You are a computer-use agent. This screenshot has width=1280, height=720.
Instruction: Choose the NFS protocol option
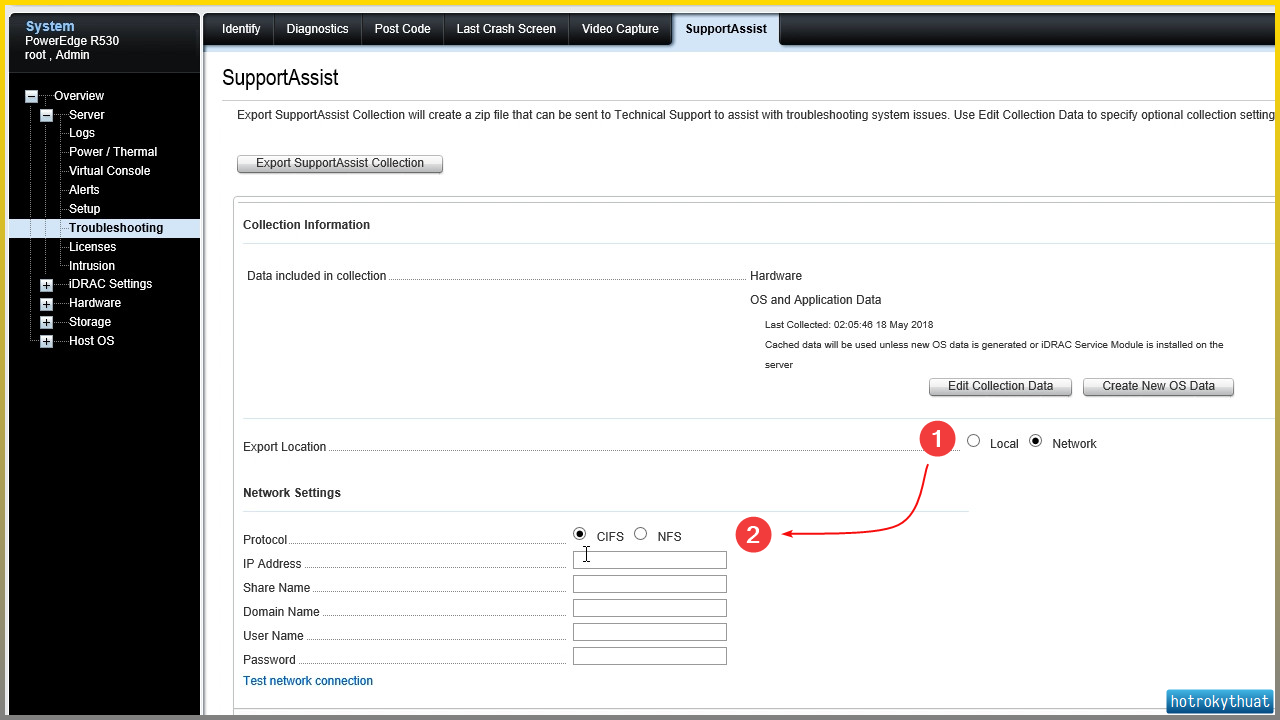tap(640, 534)
